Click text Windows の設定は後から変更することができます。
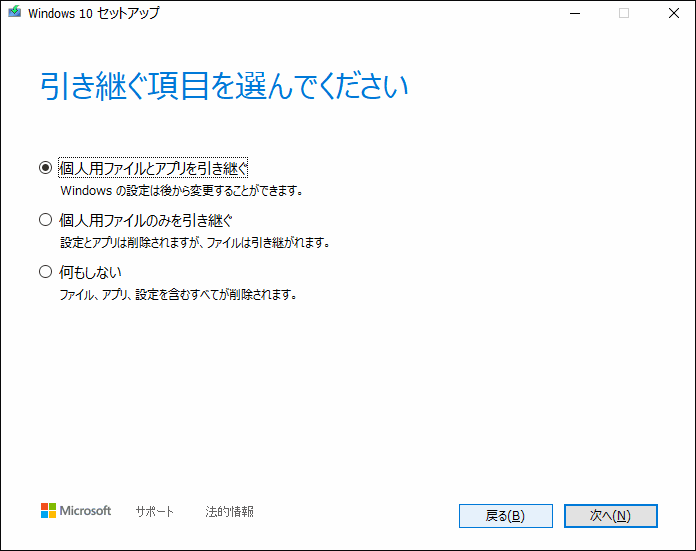This screenshot has width=696, height=551. (x=182, y=191)
